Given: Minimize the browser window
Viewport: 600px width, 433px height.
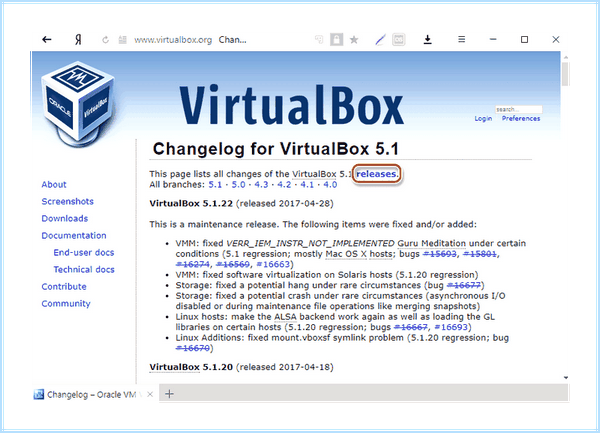Looking at the screenshot, I should pyautogui.click(x=493, y=39).
